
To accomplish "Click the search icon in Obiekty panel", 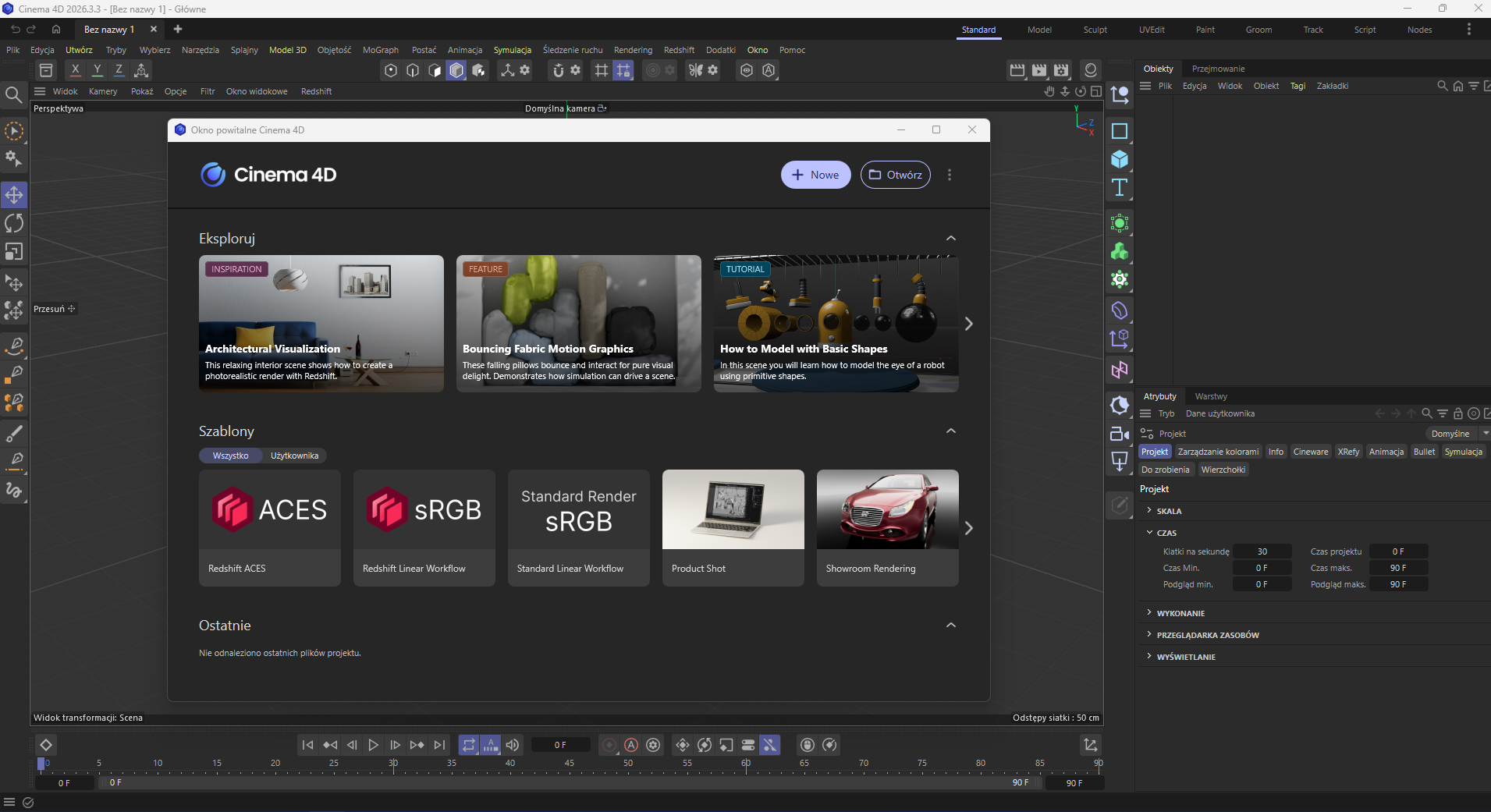I will [x=1443, y=86].
